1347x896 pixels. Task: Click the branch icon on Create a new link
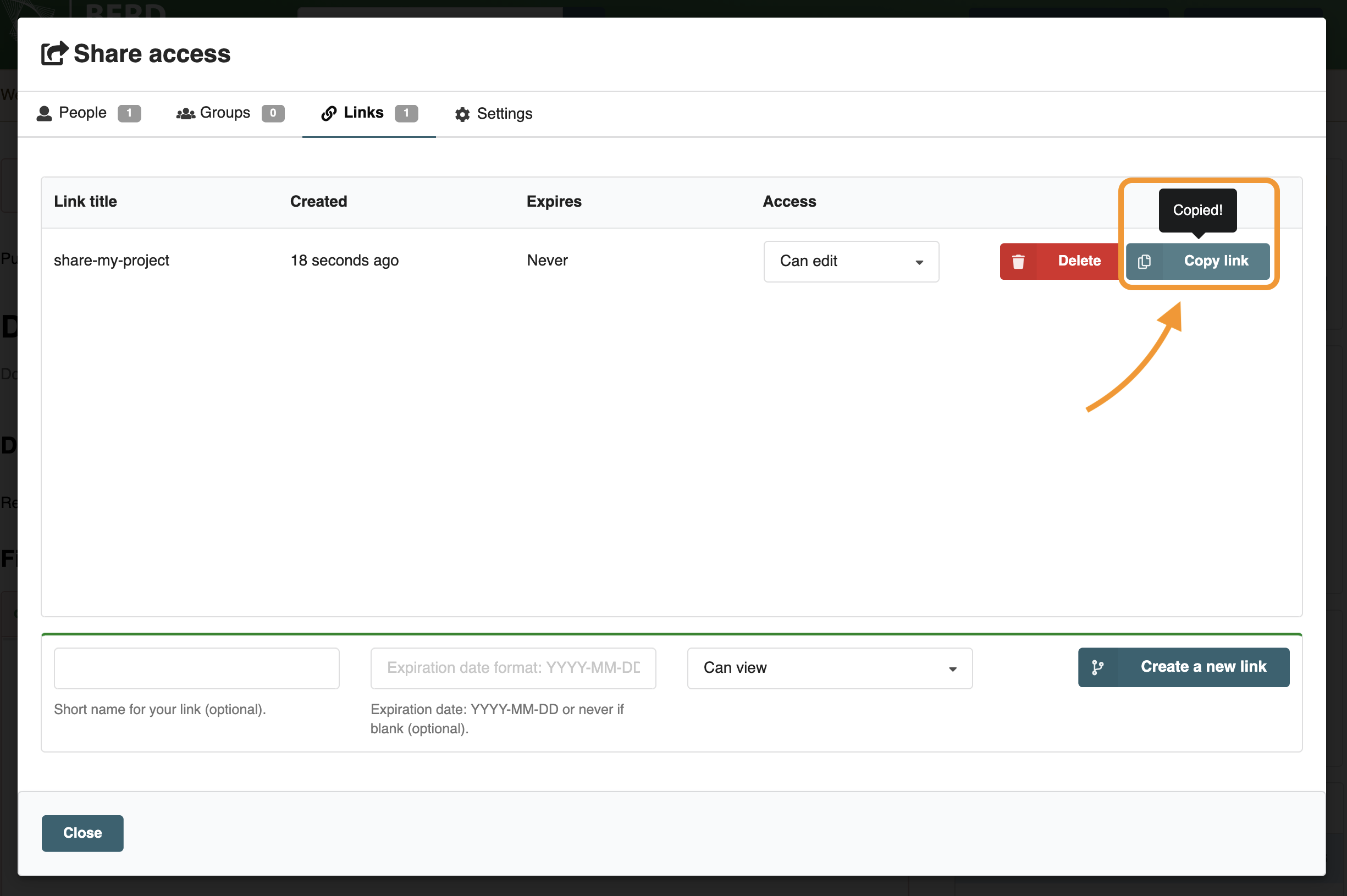(1097, 667)
